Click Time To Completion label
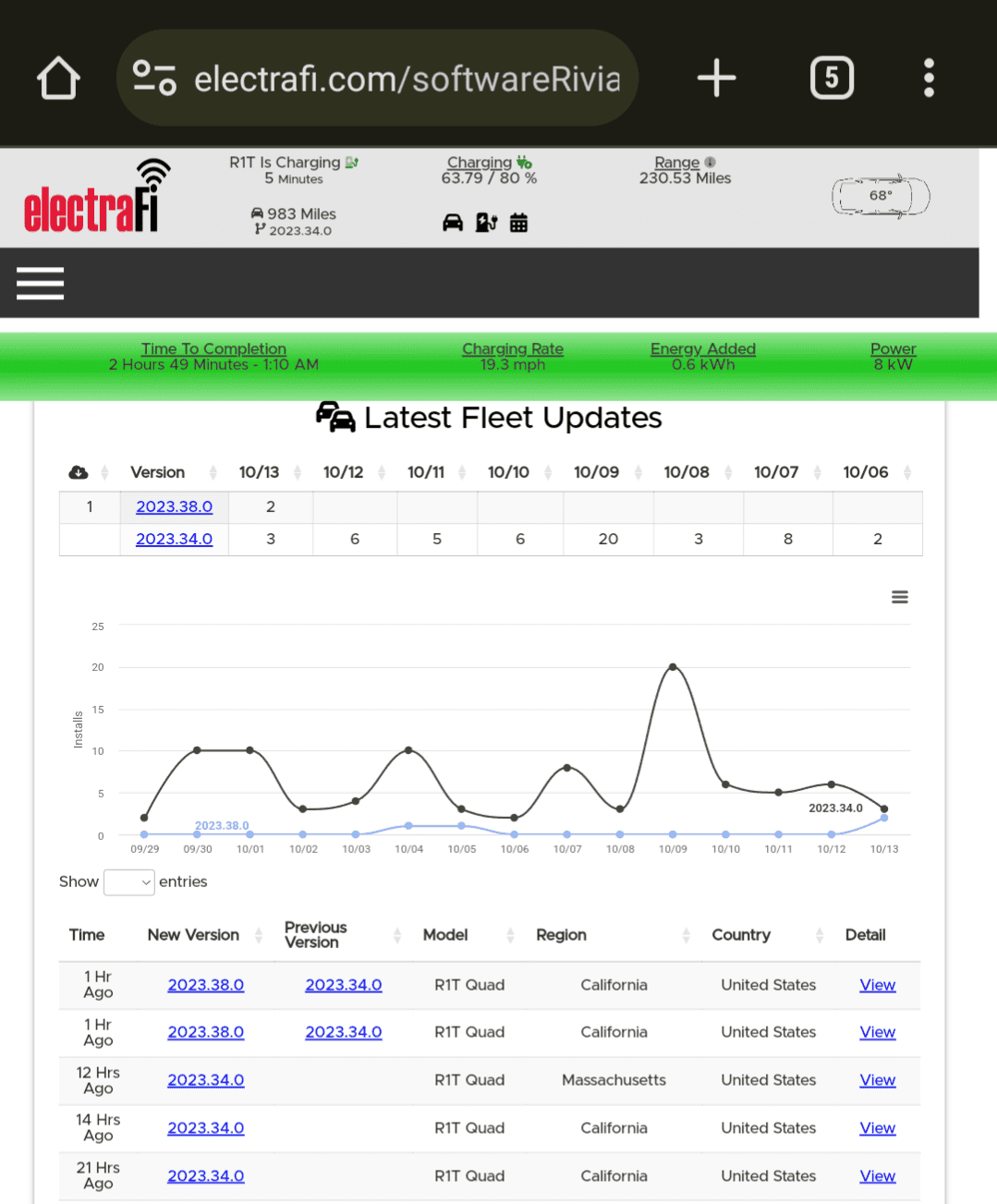997x1204 pixels. click(213, 348)
